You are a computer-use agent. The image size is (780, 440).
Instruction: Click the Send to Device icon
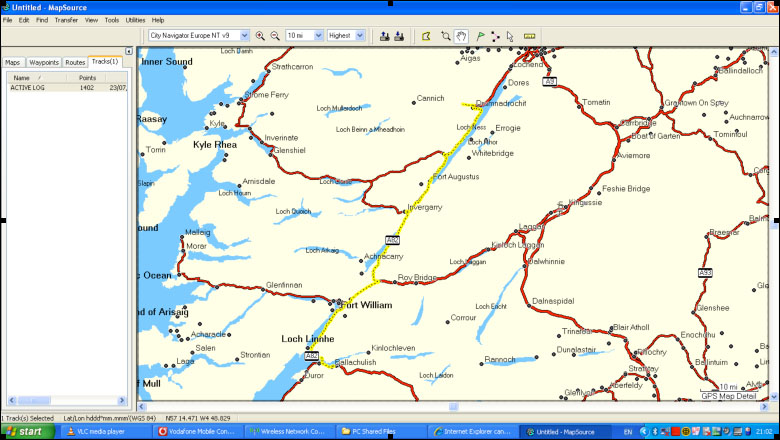click(x=385, y=36)
